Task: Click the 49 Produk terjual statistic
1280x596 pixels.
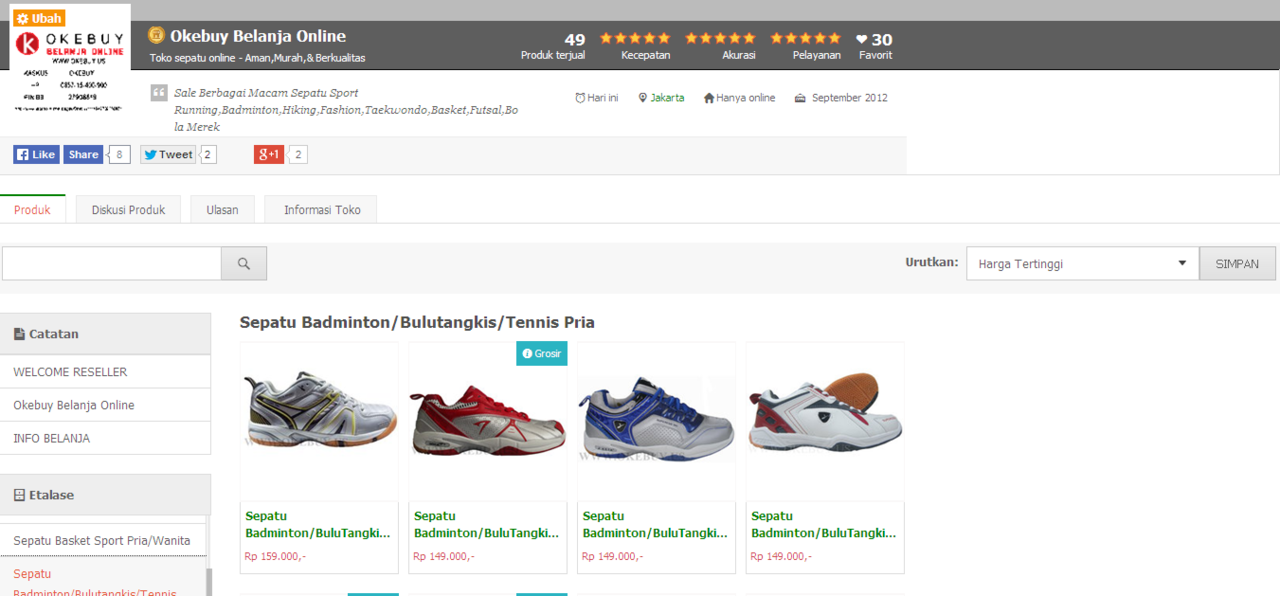Action: click(x=553, y=46)
